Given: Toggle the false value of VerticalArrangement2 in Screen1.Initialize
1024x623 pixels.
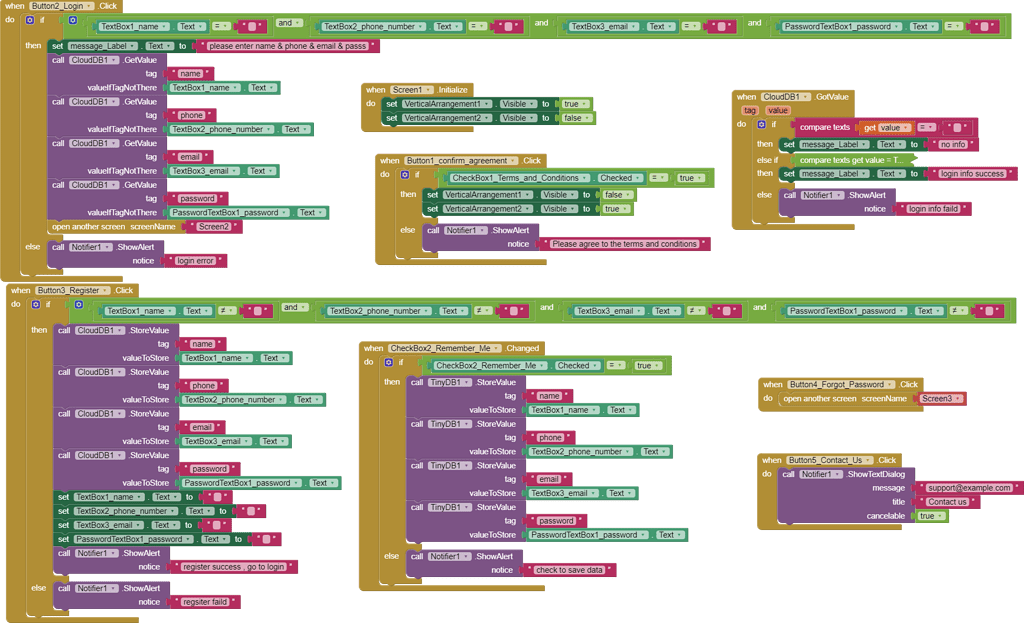Looking at the screenshot, I should coord(574,118).
